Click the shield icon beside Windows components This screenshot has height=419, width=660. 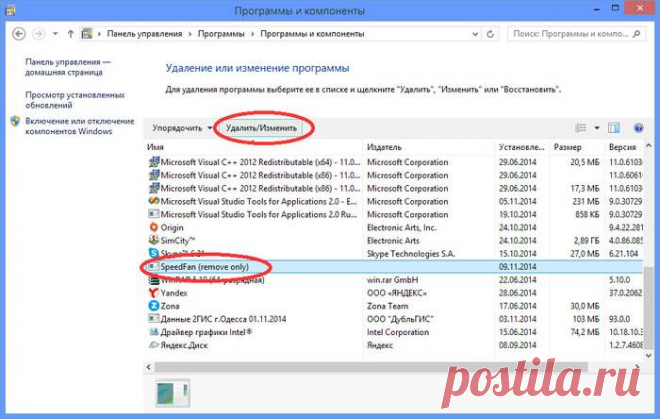coord(16,121)
